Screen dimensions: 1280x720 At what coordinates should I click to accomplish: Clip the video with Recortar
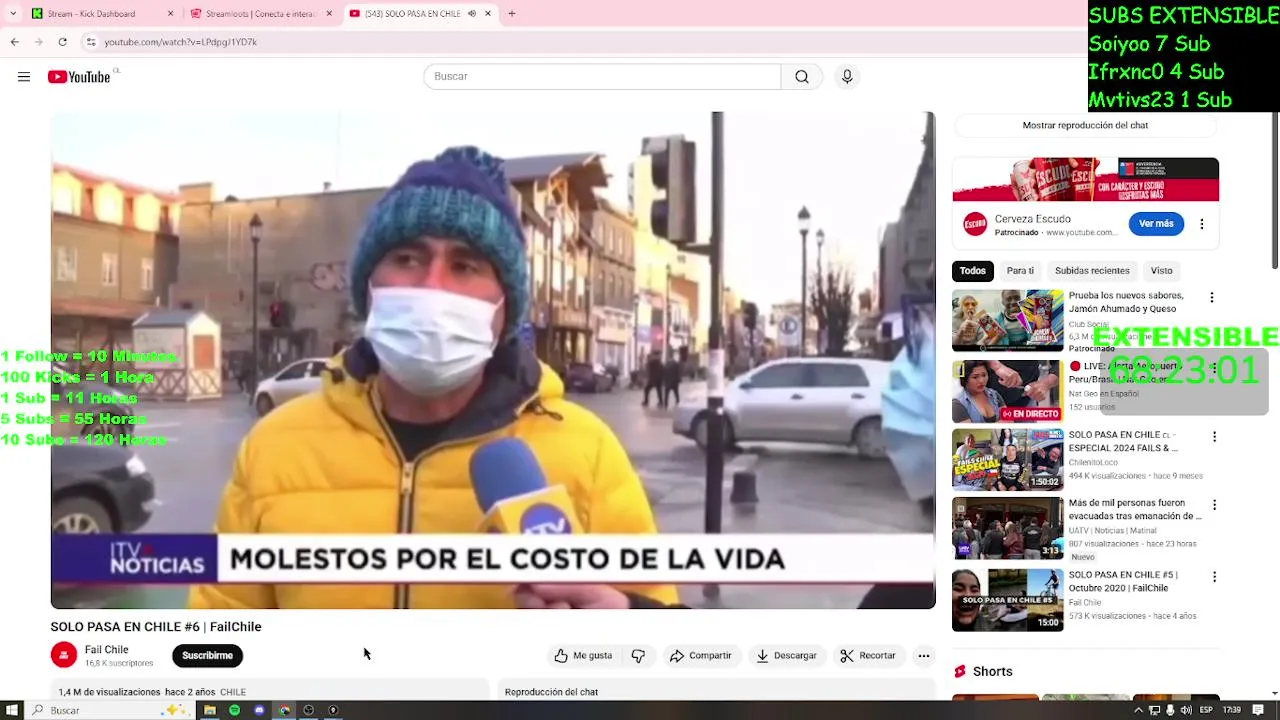[867, 656]
